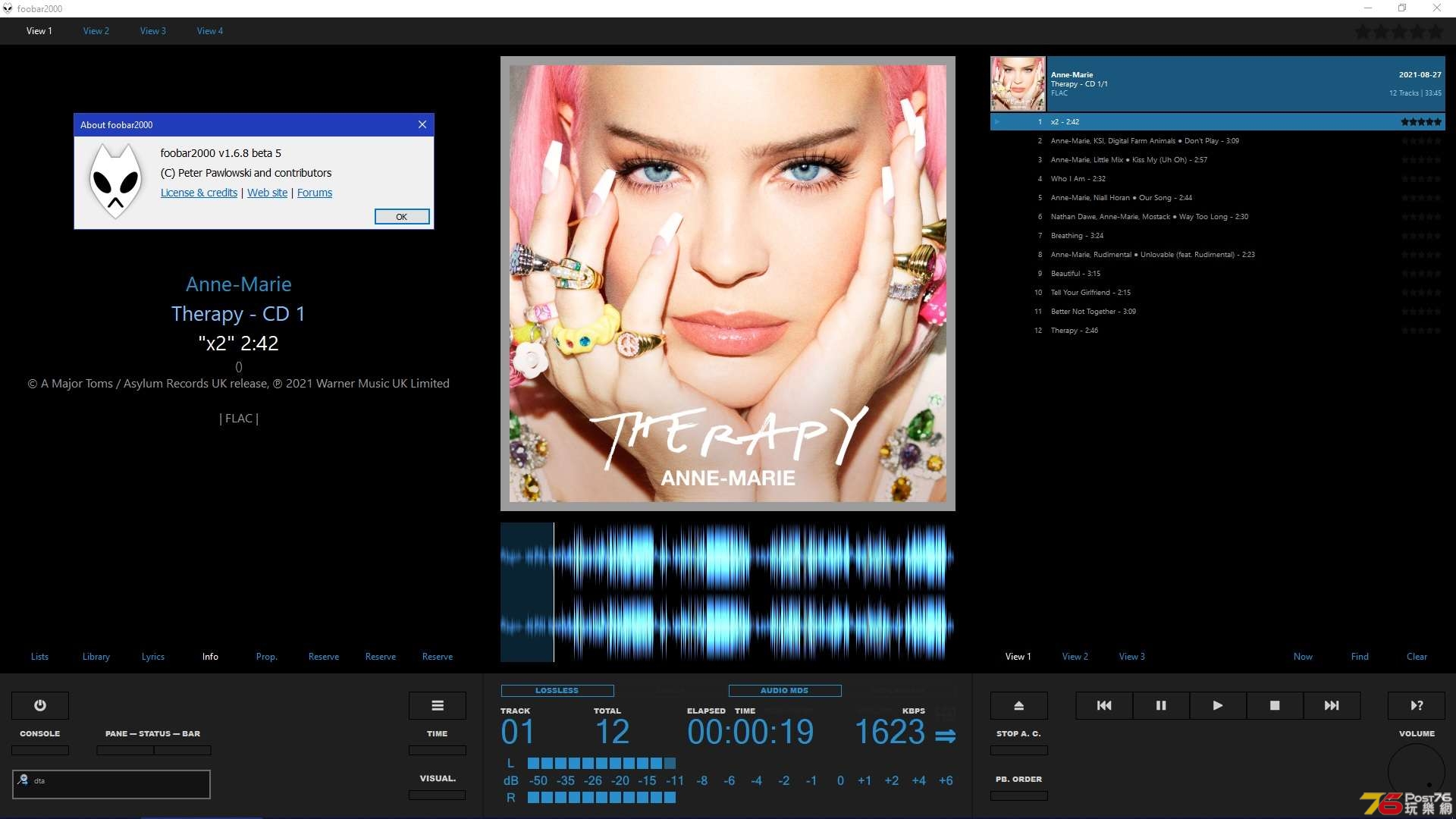This screenshot has height=819, width=1456.
Task: Switch to View 3 in top bar
Action: coord(153,31)
